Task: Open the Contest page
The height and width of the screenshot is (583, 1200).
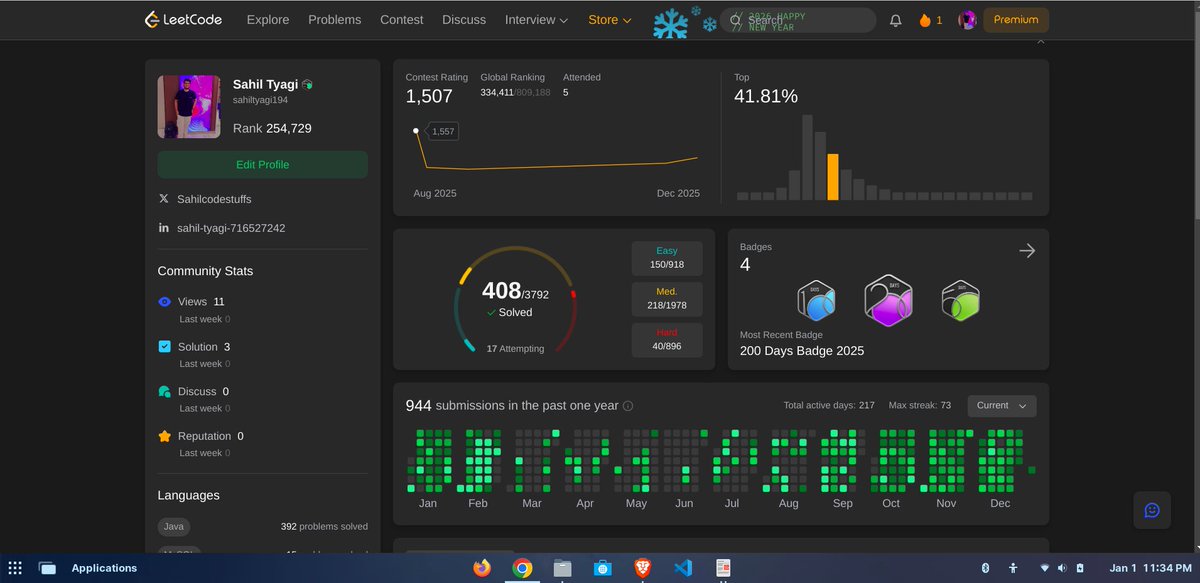Action: coord(402,20)
